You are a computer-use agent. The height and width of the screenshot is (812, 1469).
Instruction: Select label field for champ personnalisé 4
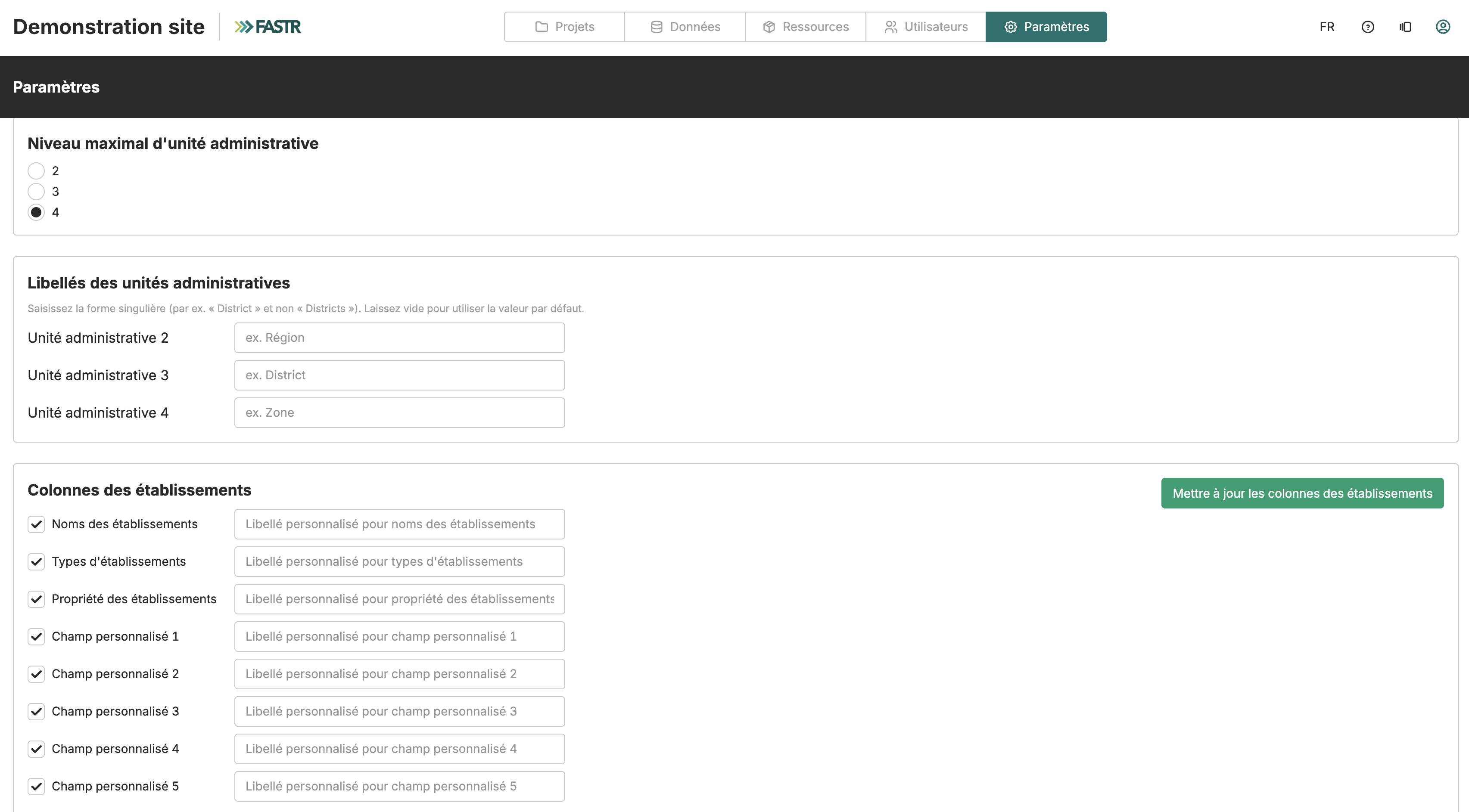(x=399, y=749)
